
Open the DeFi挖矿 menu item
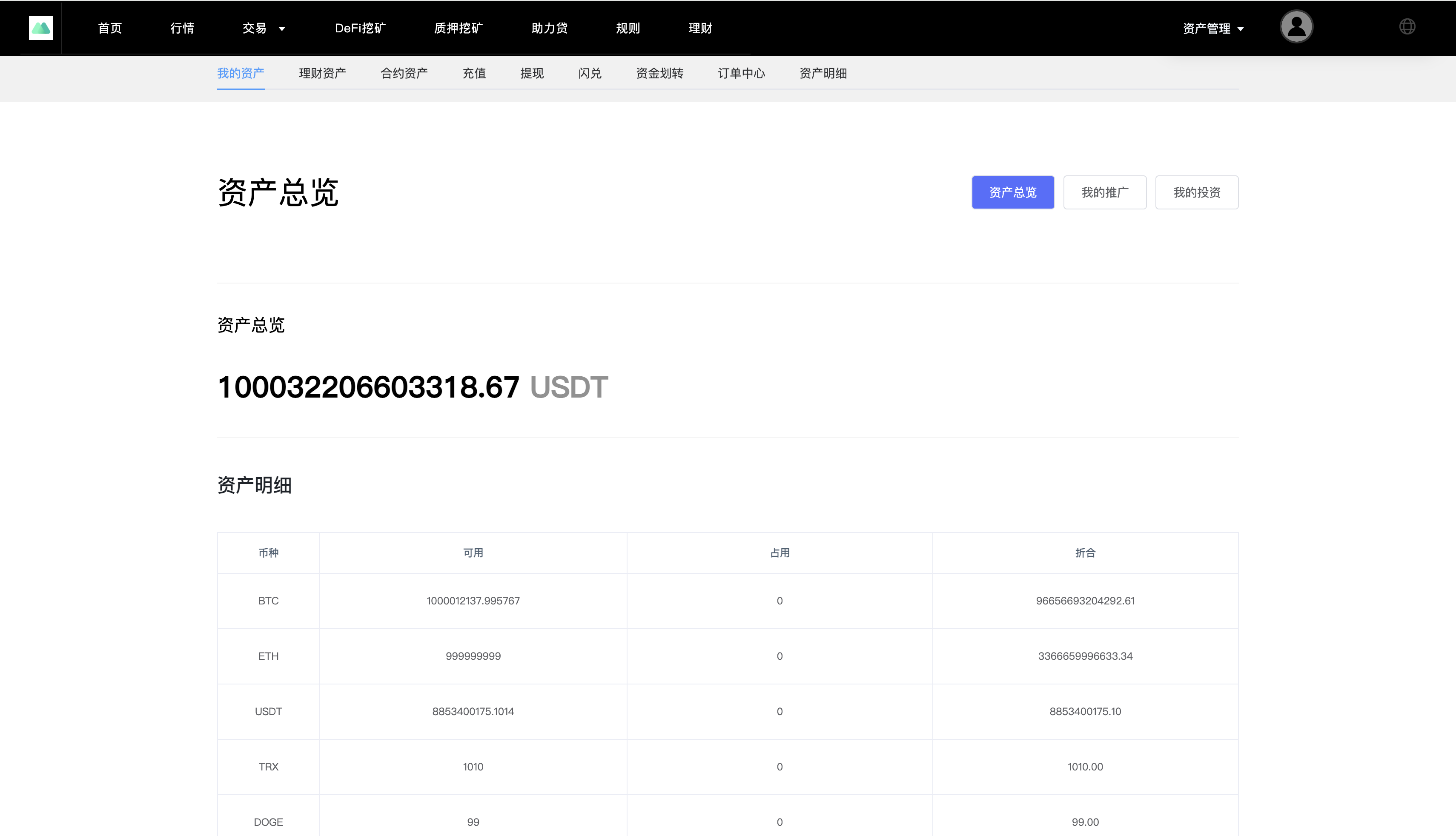[360, 28]
